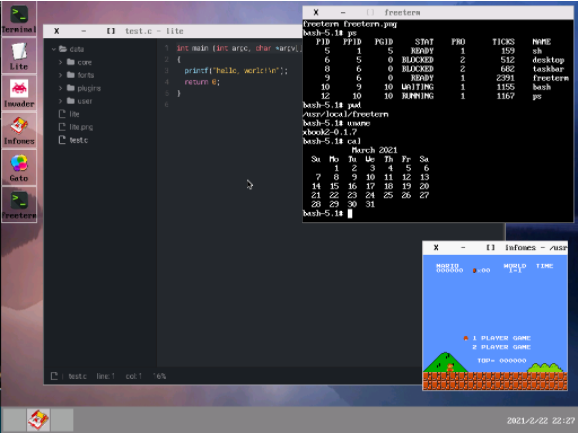The height and width of the screenshot is (434, 578).
Task: Click the Infones icon in the taskbar
Action: coord(38,420)
